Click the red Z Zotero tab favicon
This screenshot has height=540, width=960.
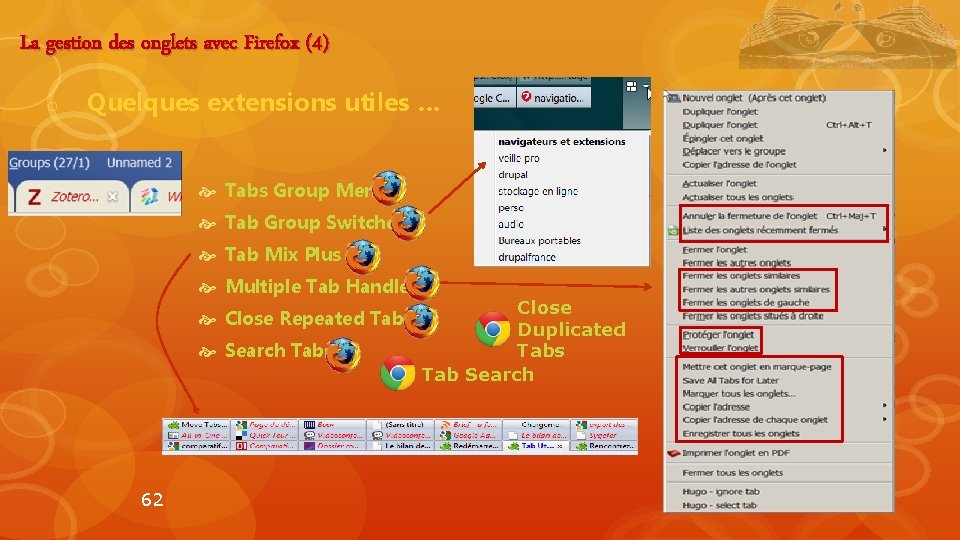[x=34, y=197]
